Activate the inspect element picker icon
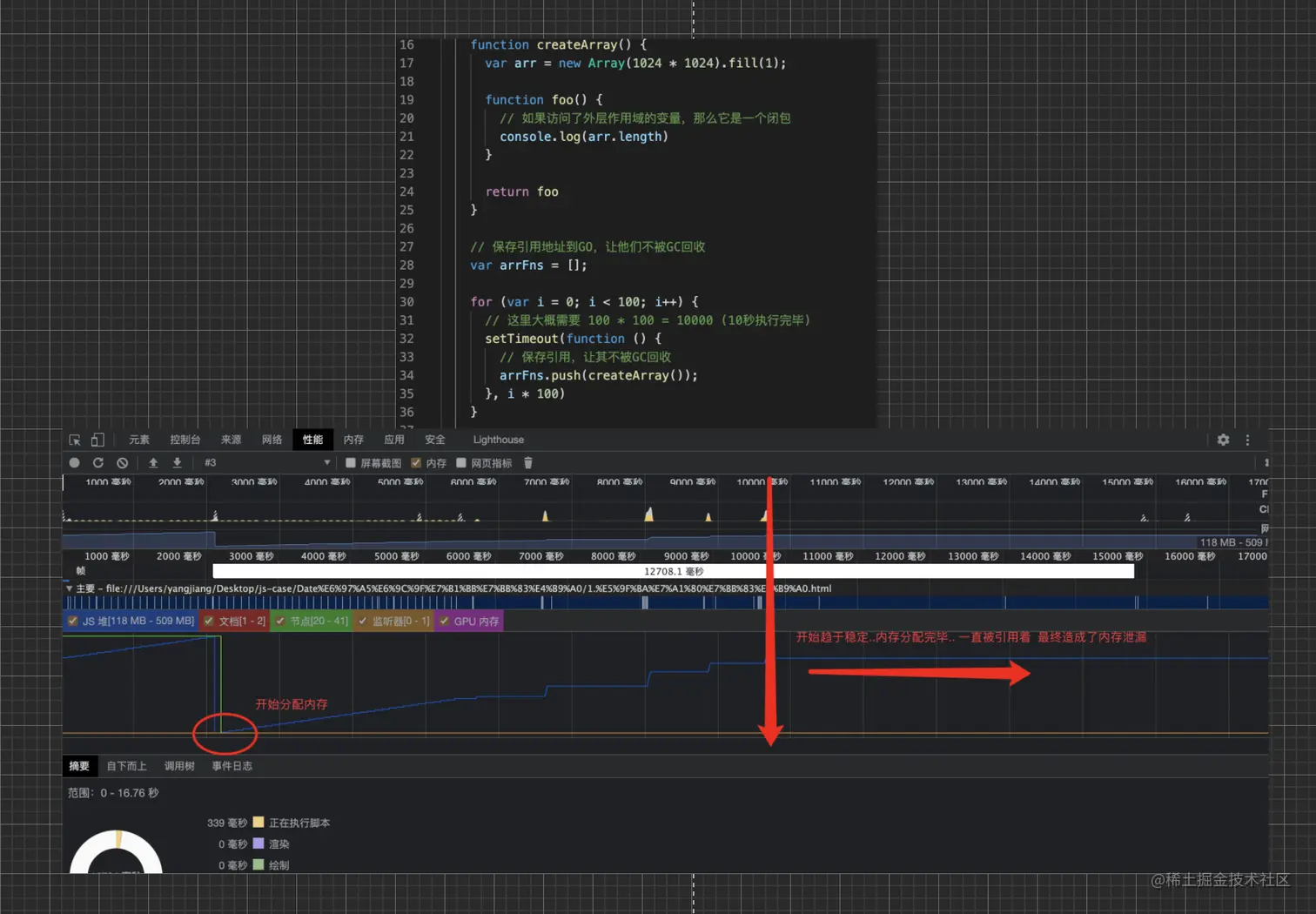 (x=75, y=440)
